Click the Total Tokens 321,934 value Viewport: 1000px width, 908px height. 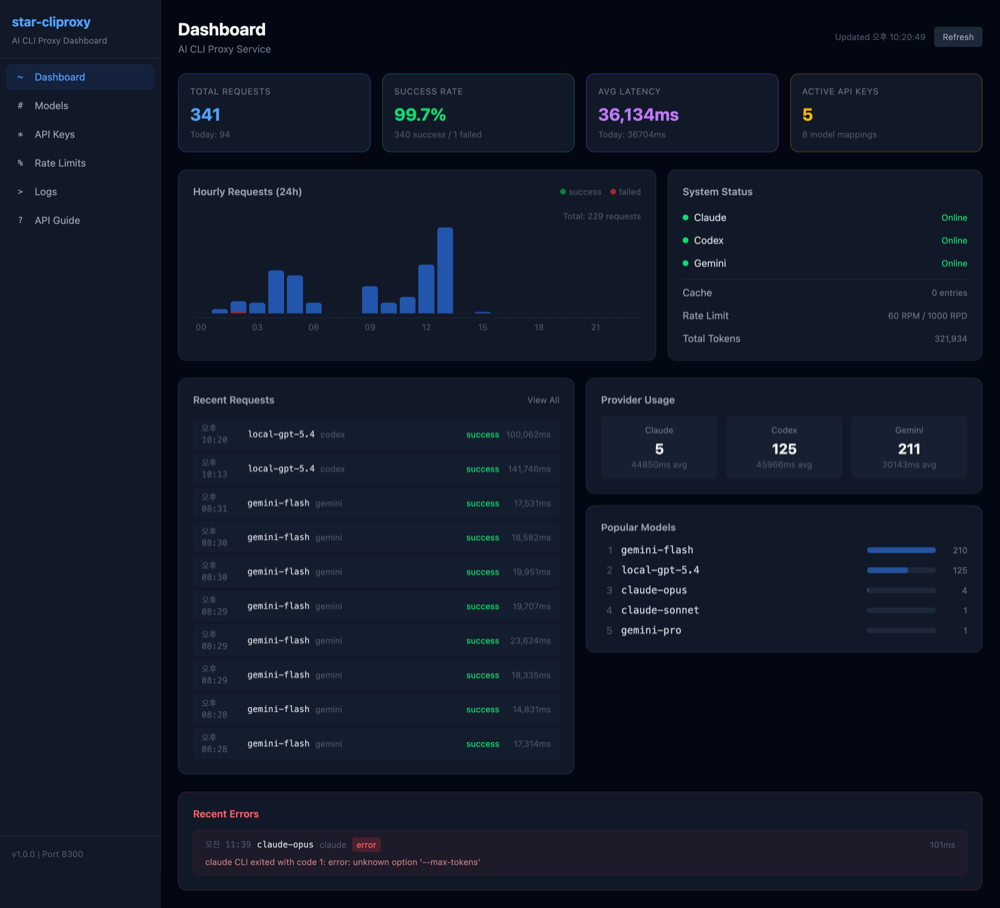pos(950,339)
